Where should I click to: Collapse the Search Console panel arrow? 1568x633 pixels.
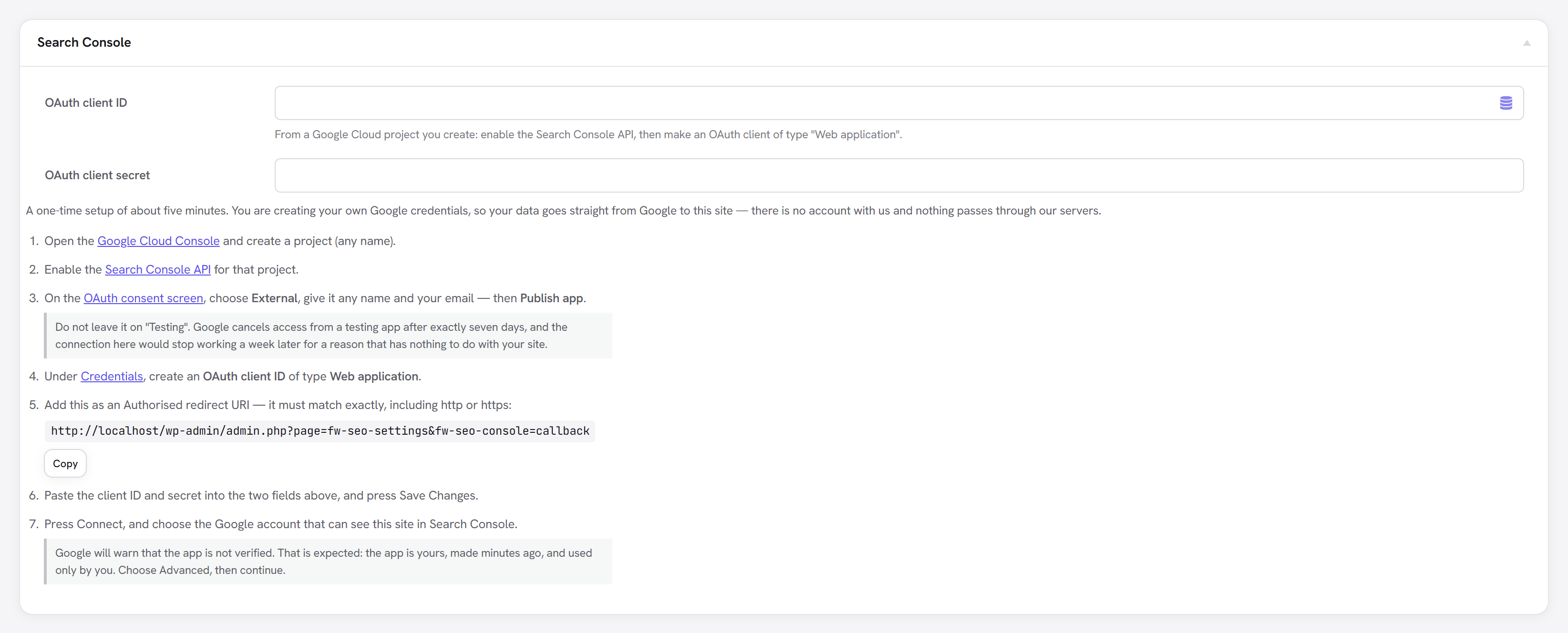(1526, 43)
